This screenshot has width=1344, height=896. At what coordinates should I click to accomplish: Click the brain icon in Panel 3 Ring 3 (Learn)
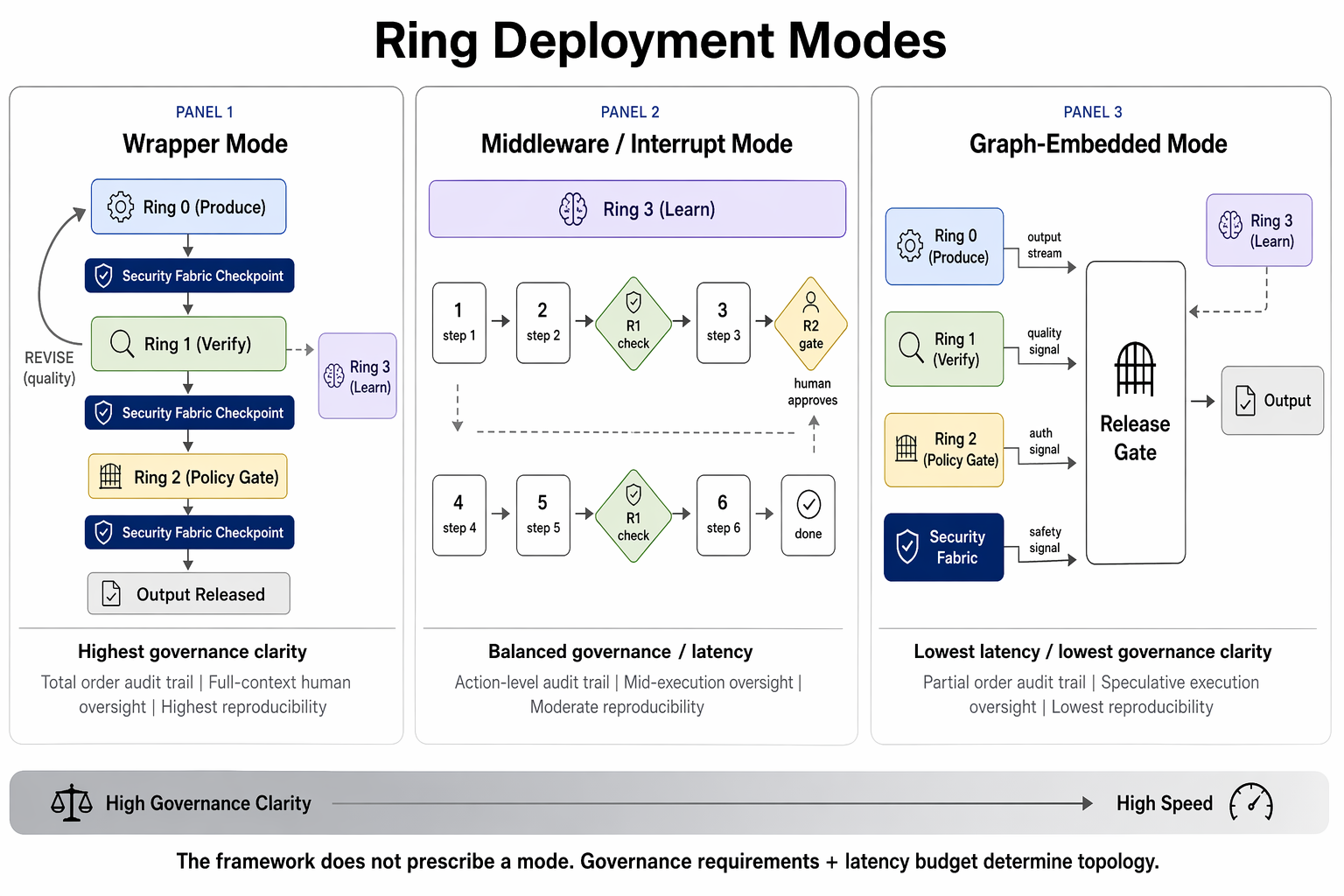coord(1231,225)
